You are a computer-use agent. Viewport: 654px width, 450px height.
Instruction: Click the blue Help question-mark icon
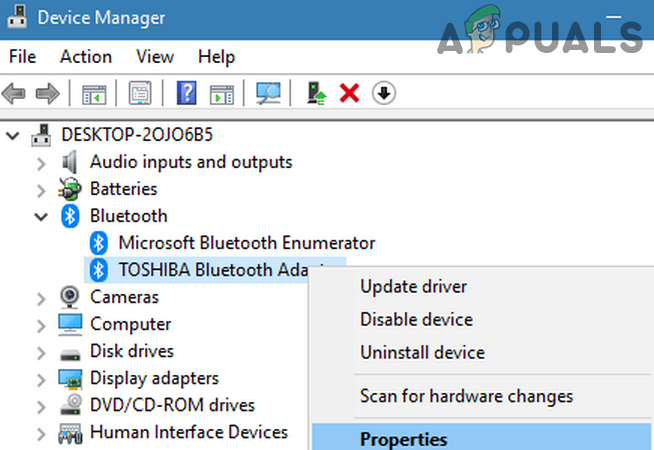tap(186, 93)
